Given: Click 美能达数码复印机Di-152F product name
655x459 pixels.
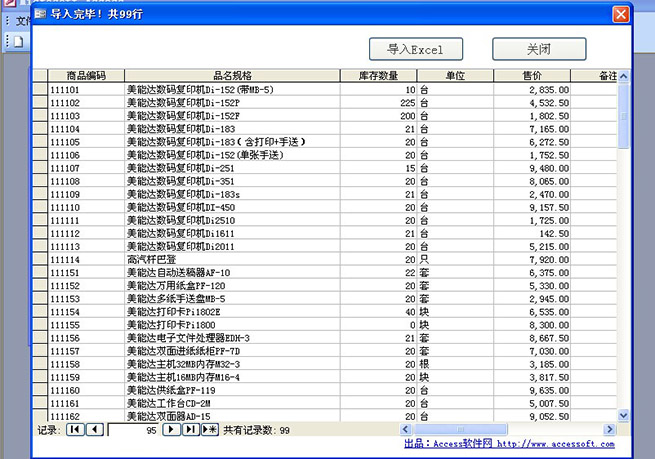Looking at the screenshot, I should pos(232,116).
